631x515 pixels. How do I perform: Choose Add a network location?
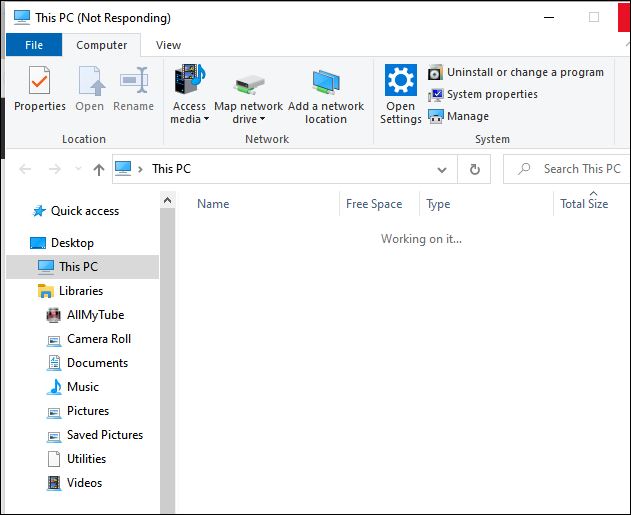[x=326, y=95]
